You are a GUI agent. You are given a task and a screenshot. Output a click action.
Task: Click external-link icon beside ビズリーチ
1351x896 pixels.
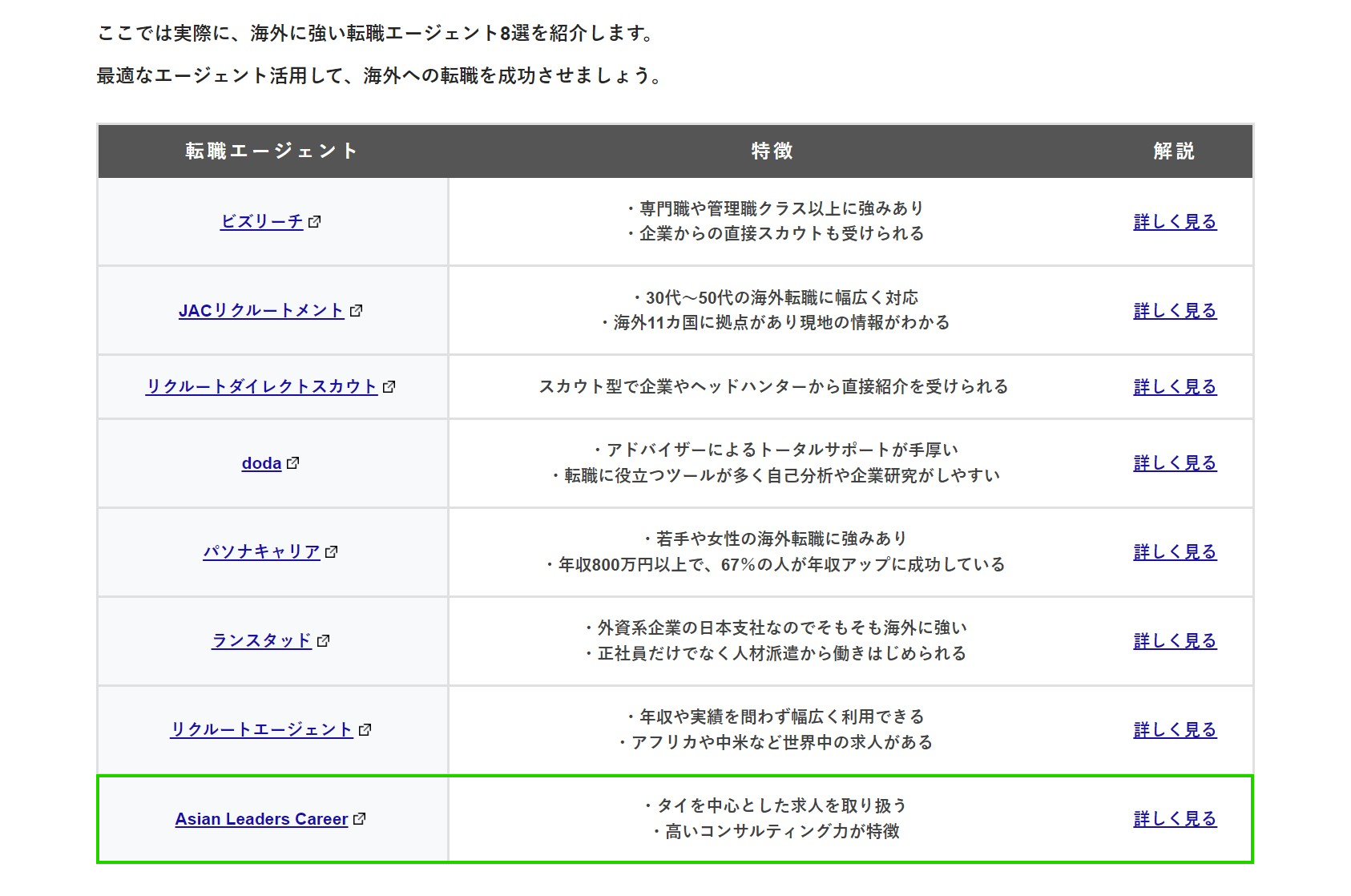coord(314,221)
